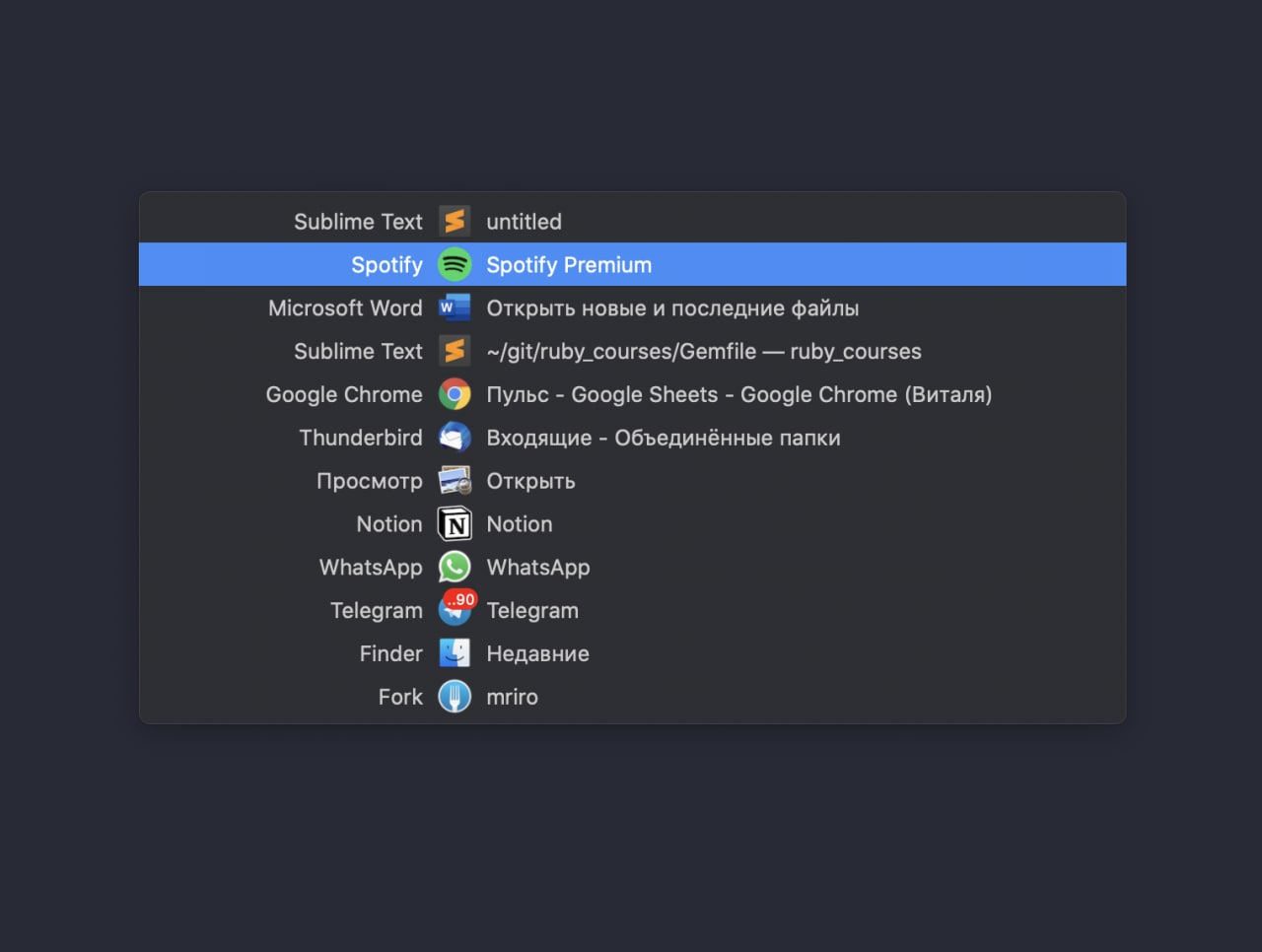
Task: Switch to the untitled Sublime Text window
Action: (524, 222)
